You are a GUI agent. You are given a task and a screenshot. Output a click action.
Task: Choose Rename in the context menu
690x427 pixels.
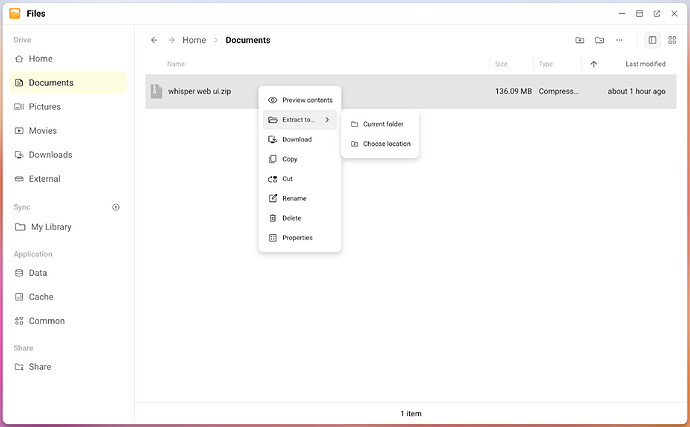coord(300,199)
